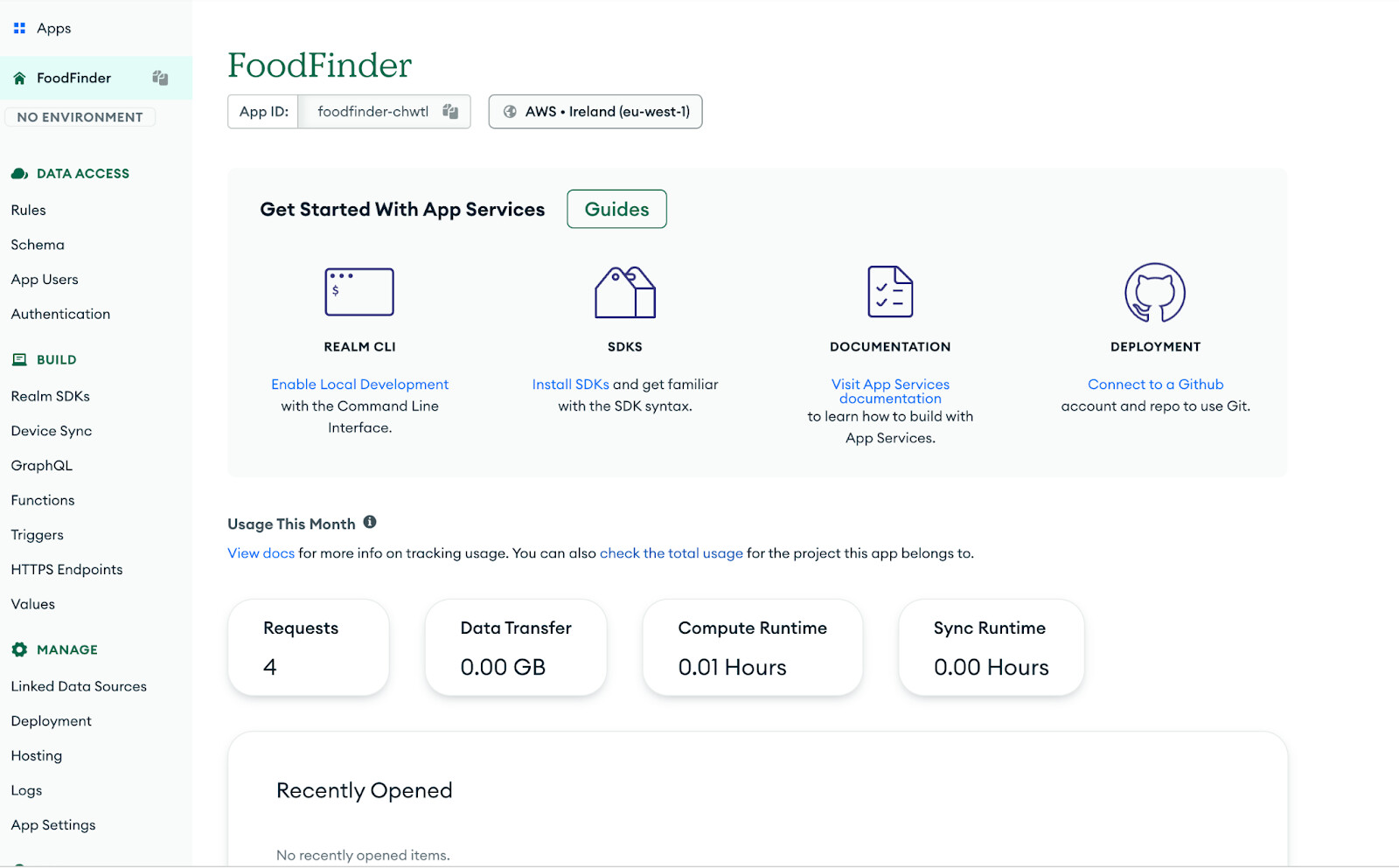This screenshot has height=868, width=1399.
Task: Open Device Sync in sidebar
Action: (x=52, y=431)
